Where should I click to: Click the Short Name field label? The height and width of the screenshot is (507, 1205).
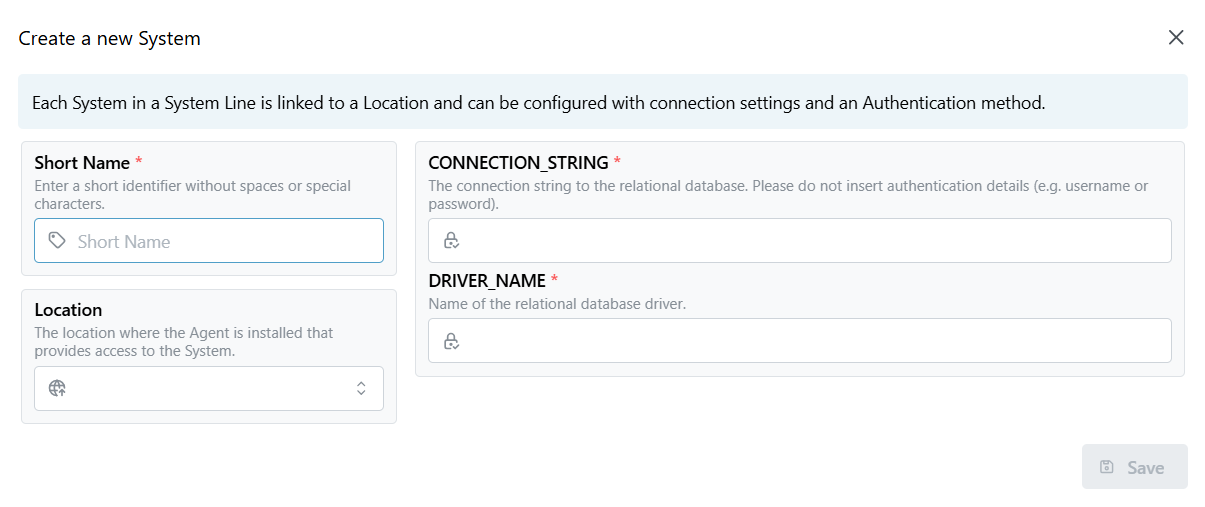click(x=82, y=162)
